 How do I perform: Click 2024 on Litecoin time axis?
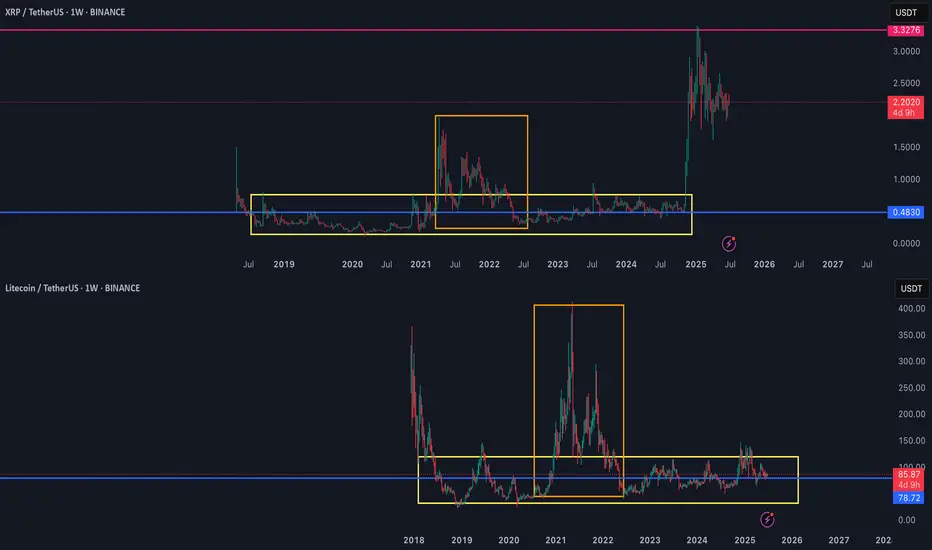(697, 540)
